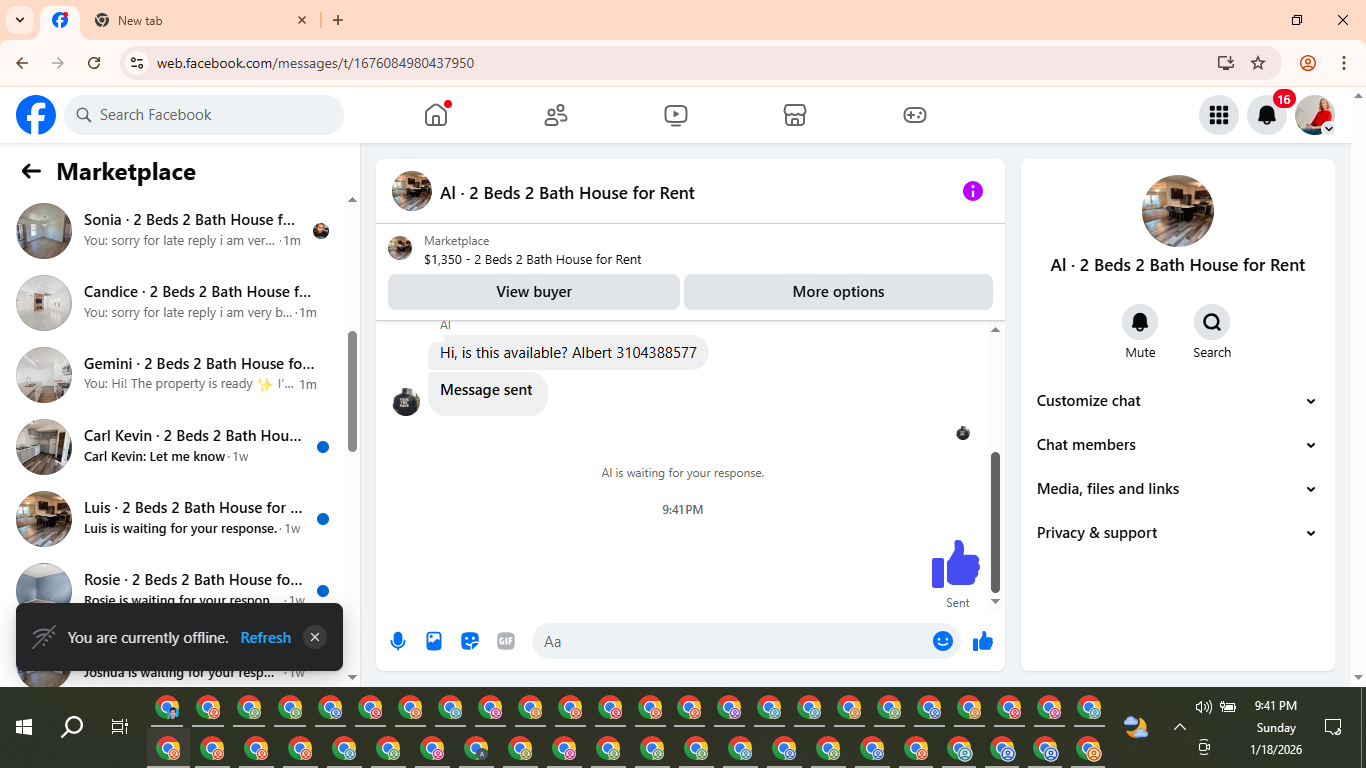Click Refresh in offline banner
This screenshot has height=768, width=1366.
pos(266,637)
